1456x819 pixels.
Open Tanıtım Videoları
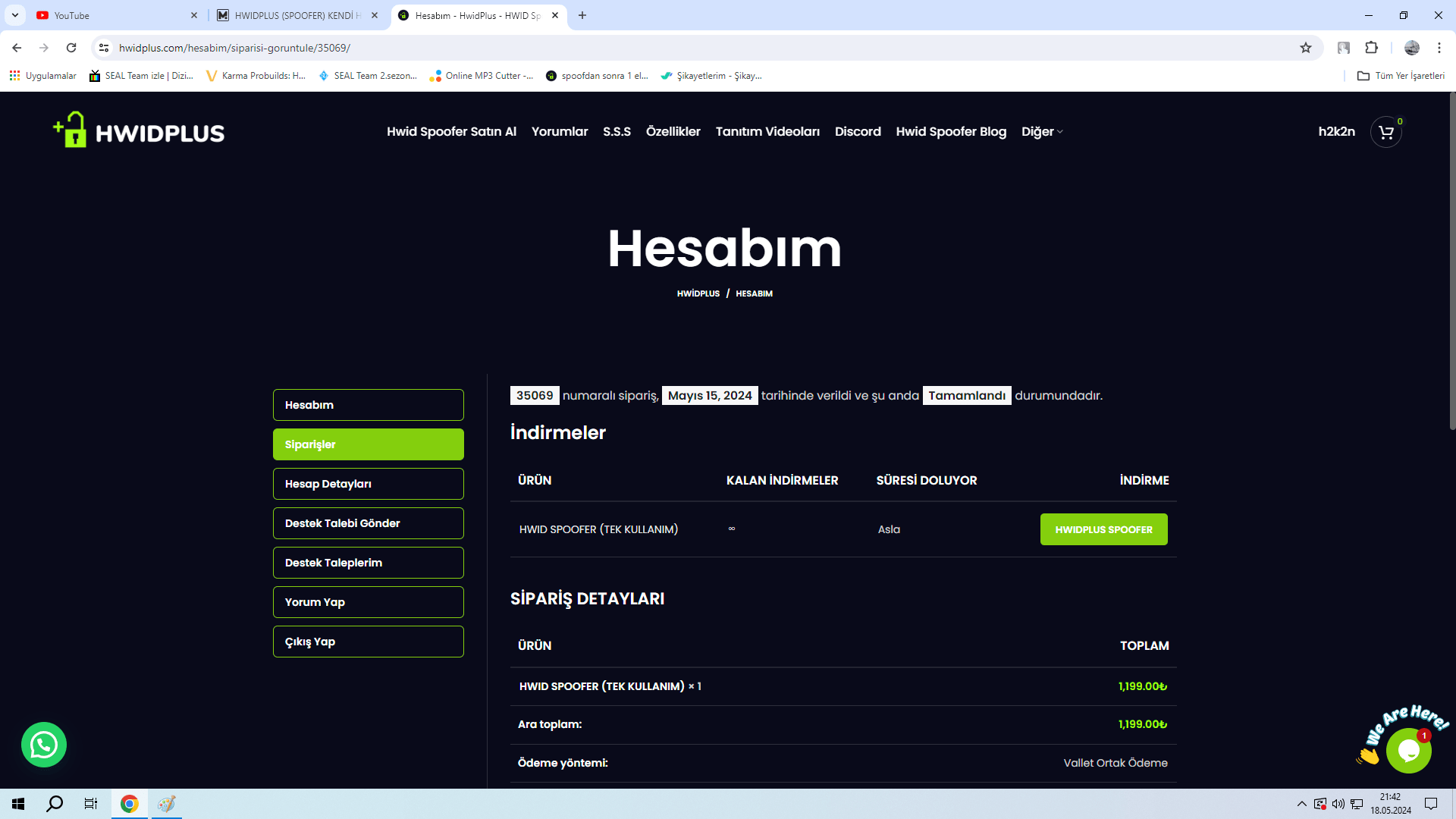pos(767,132)
